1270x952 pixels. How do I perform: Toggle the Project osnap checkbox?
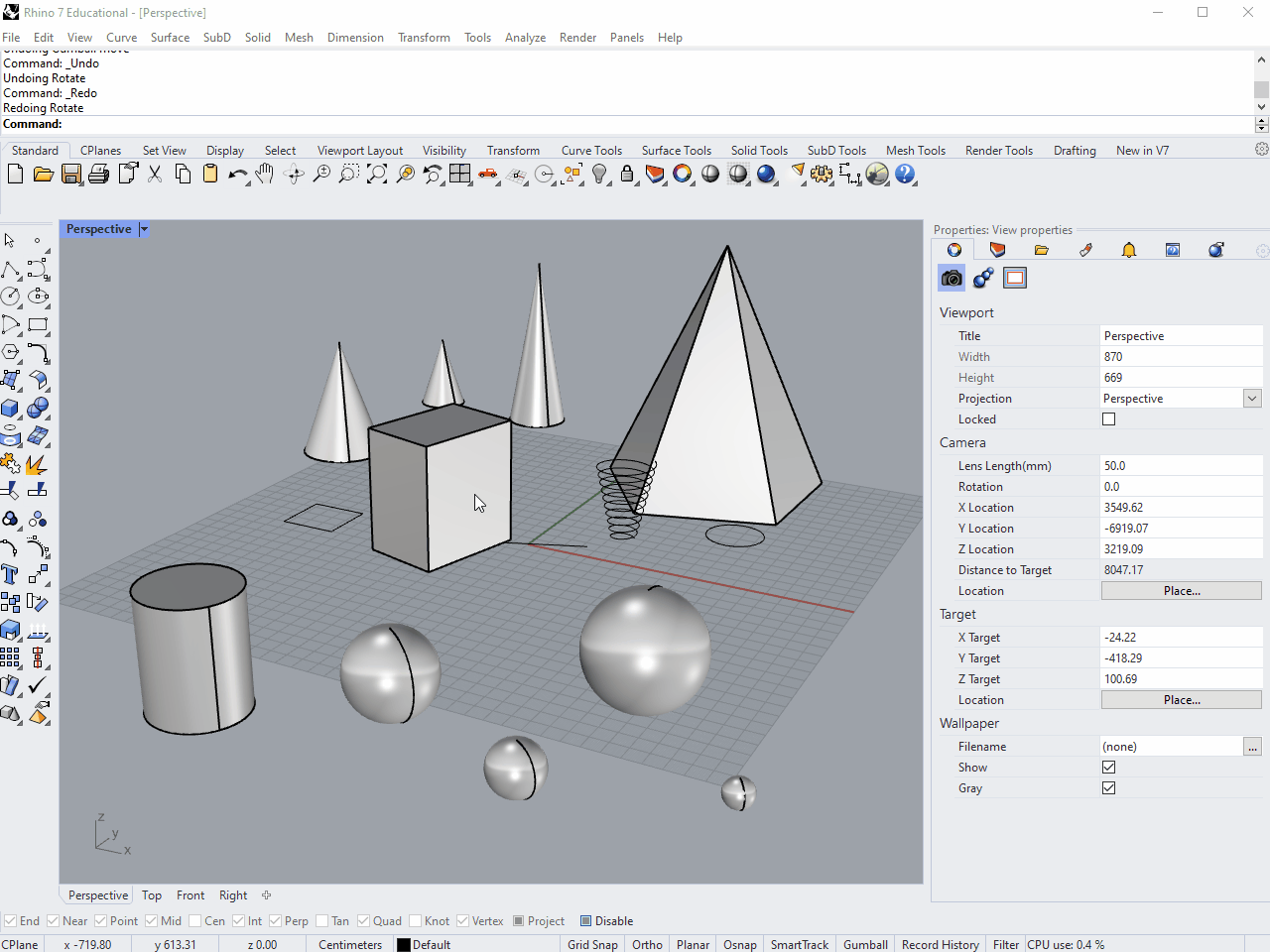(x=519, y=920)
